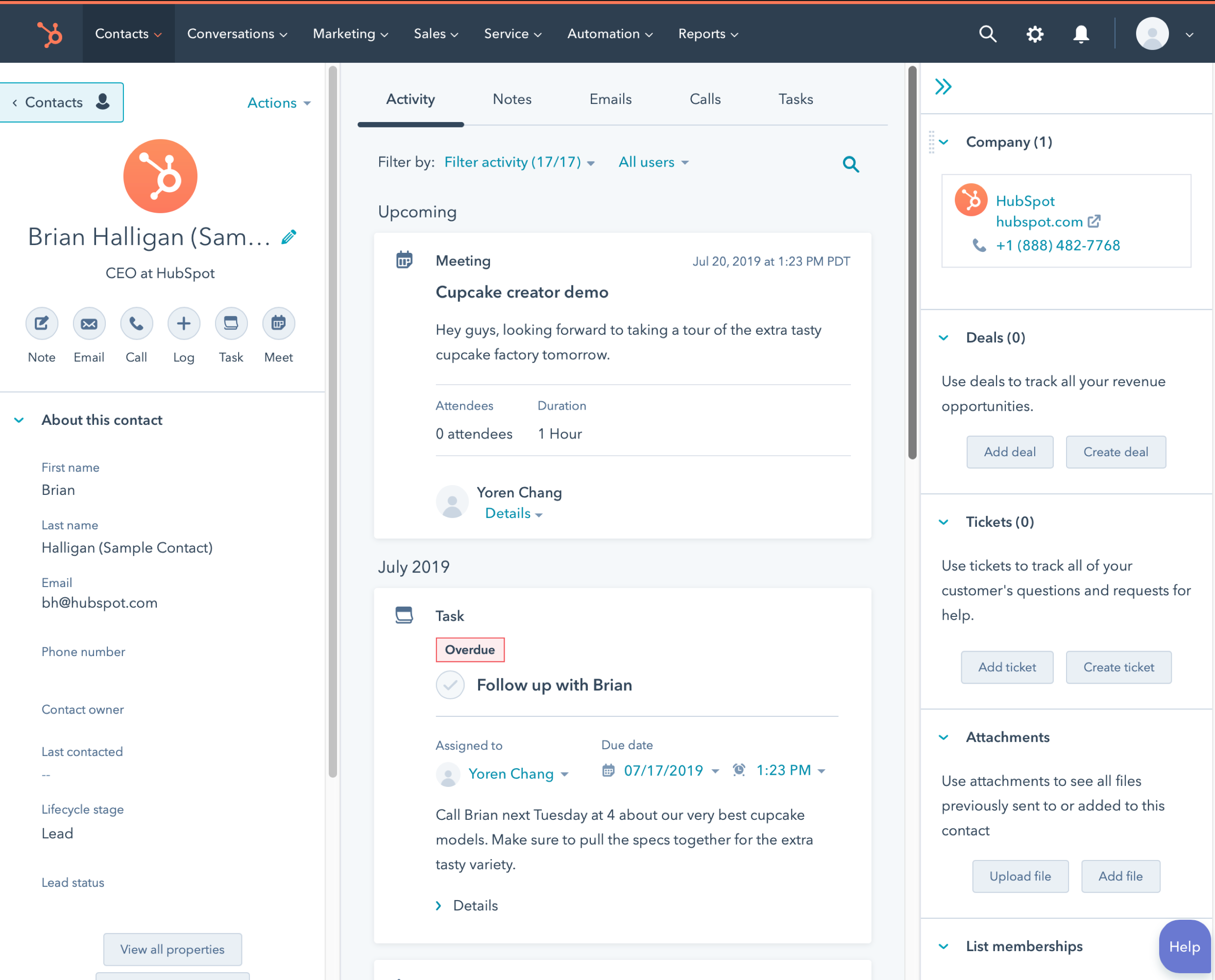Click the Task icon in July 2019 card
Screen dimensions: 1215x980
[x=404, y=615]
